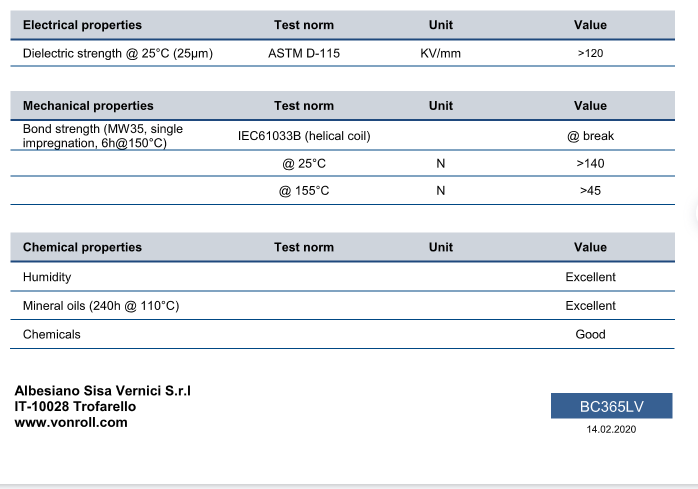Select the Mechanical properties heading

pyautogui.click(x=88, y=106)
